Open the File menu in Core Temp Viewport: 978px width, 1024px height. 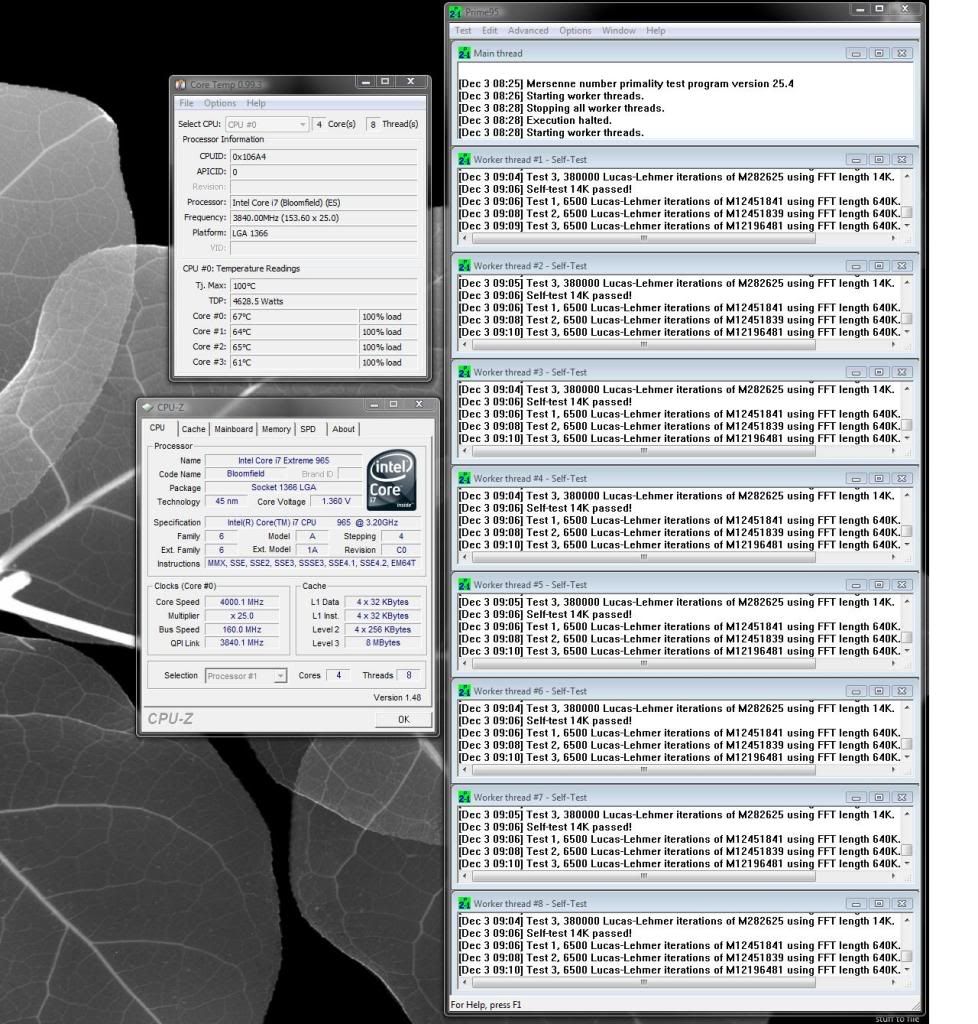coord(186,103)
